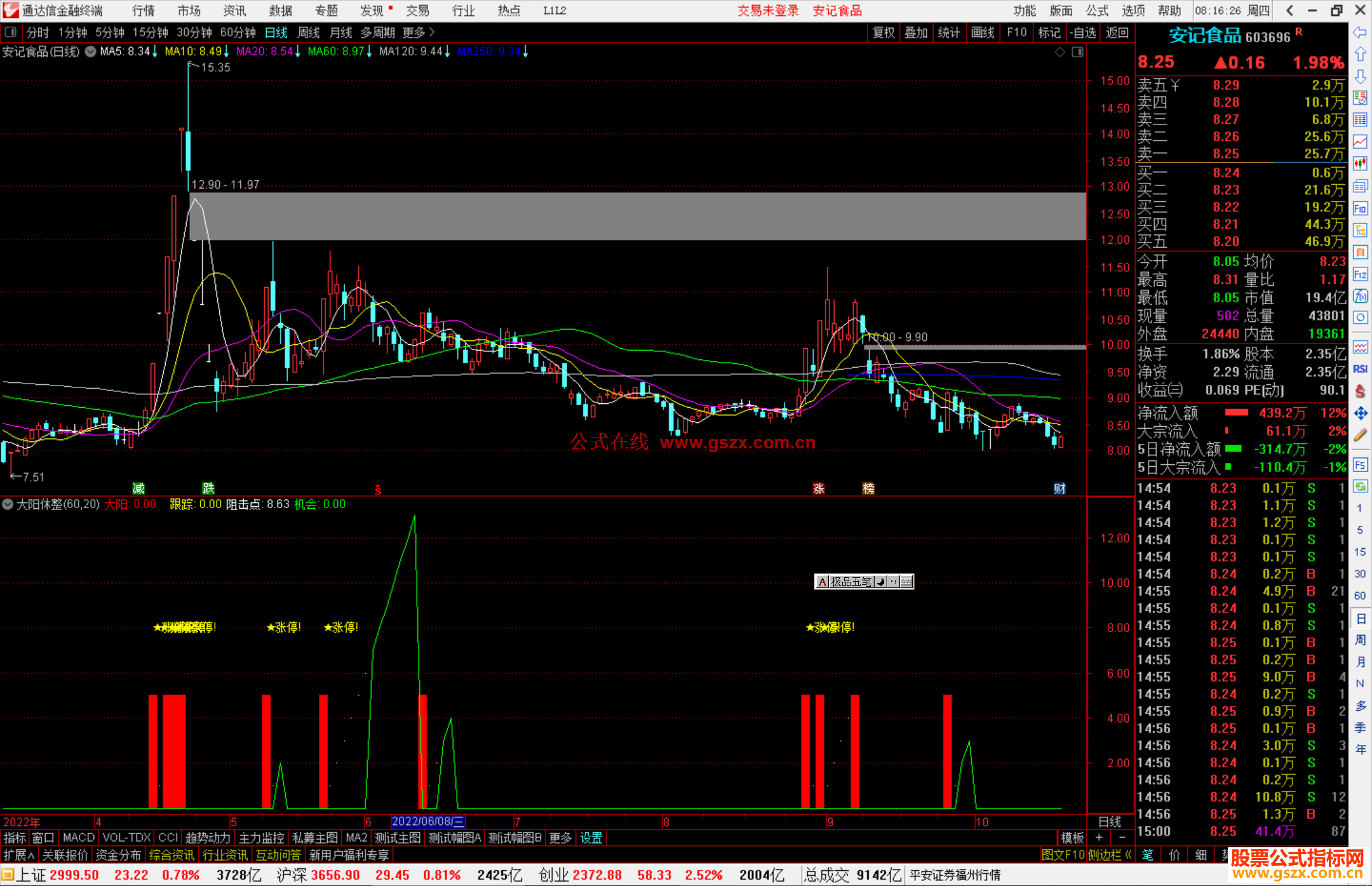Toggle the left panel layout icon
1372x886 pixels.
[x=11, y=32]
